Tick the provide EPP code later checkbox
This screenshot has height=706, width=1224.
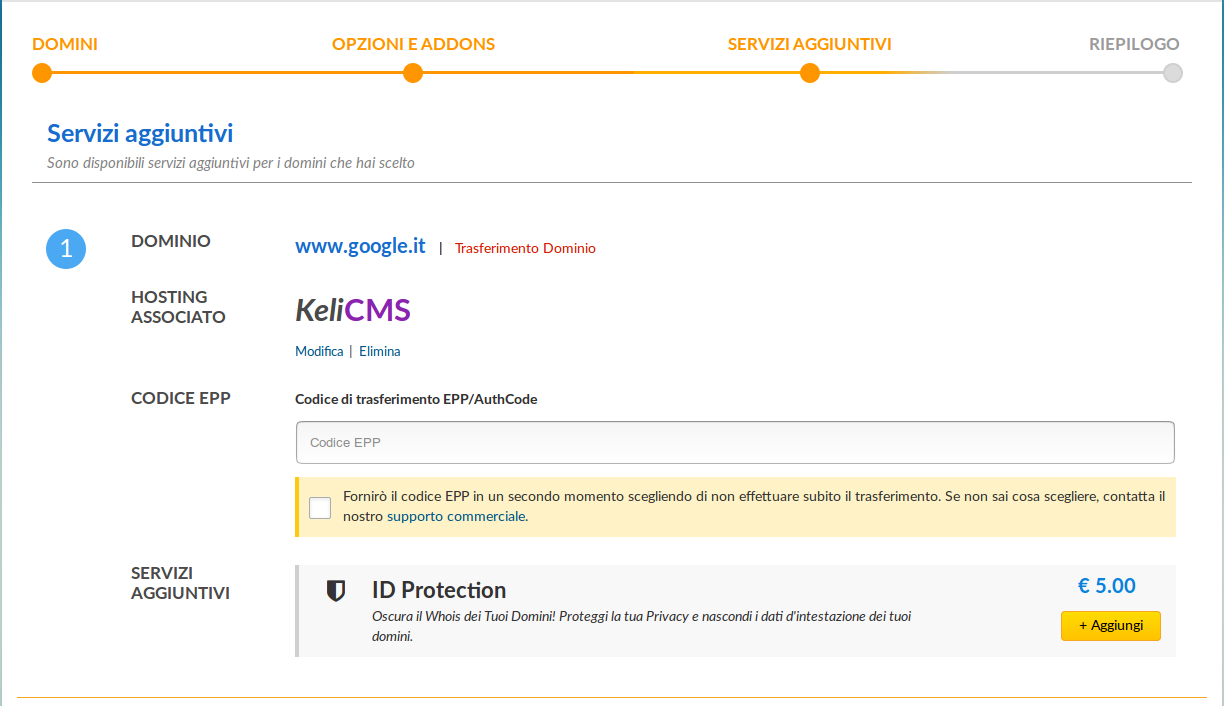(x=320, y=507)
